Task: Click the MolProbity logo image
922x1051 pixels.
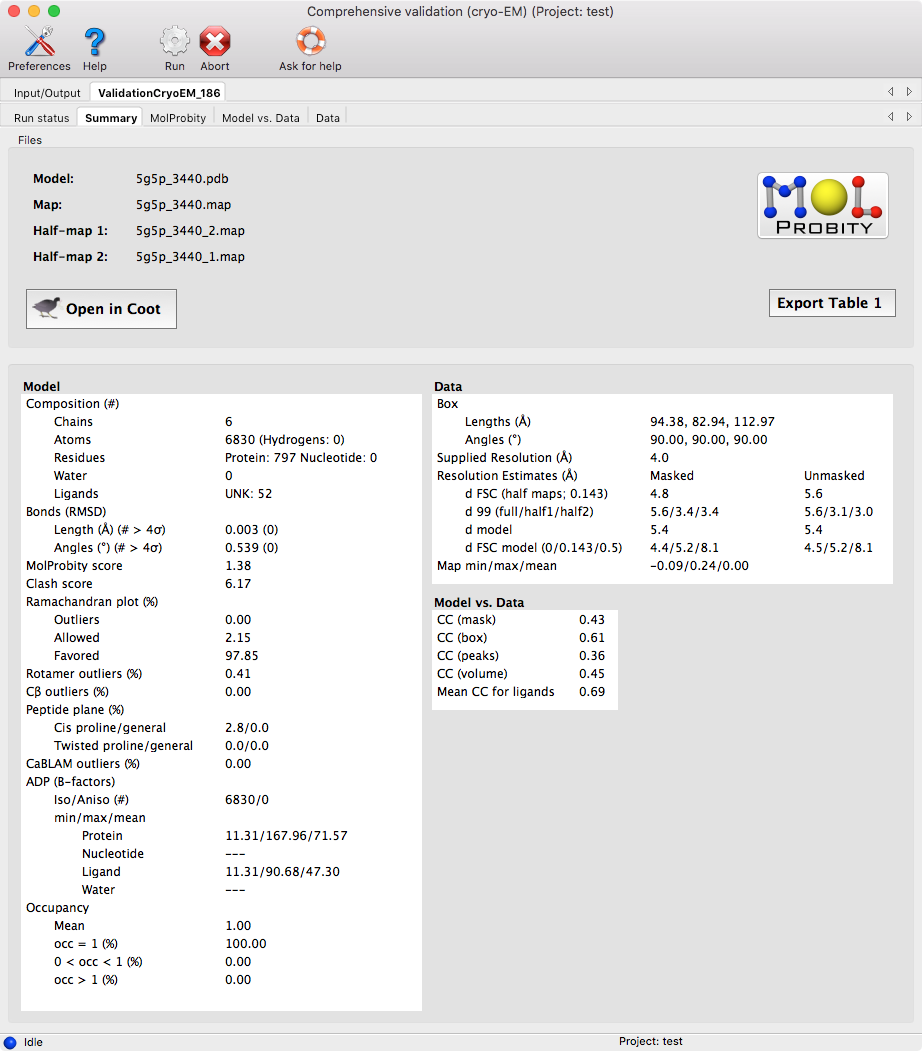Action: (822, 205)
